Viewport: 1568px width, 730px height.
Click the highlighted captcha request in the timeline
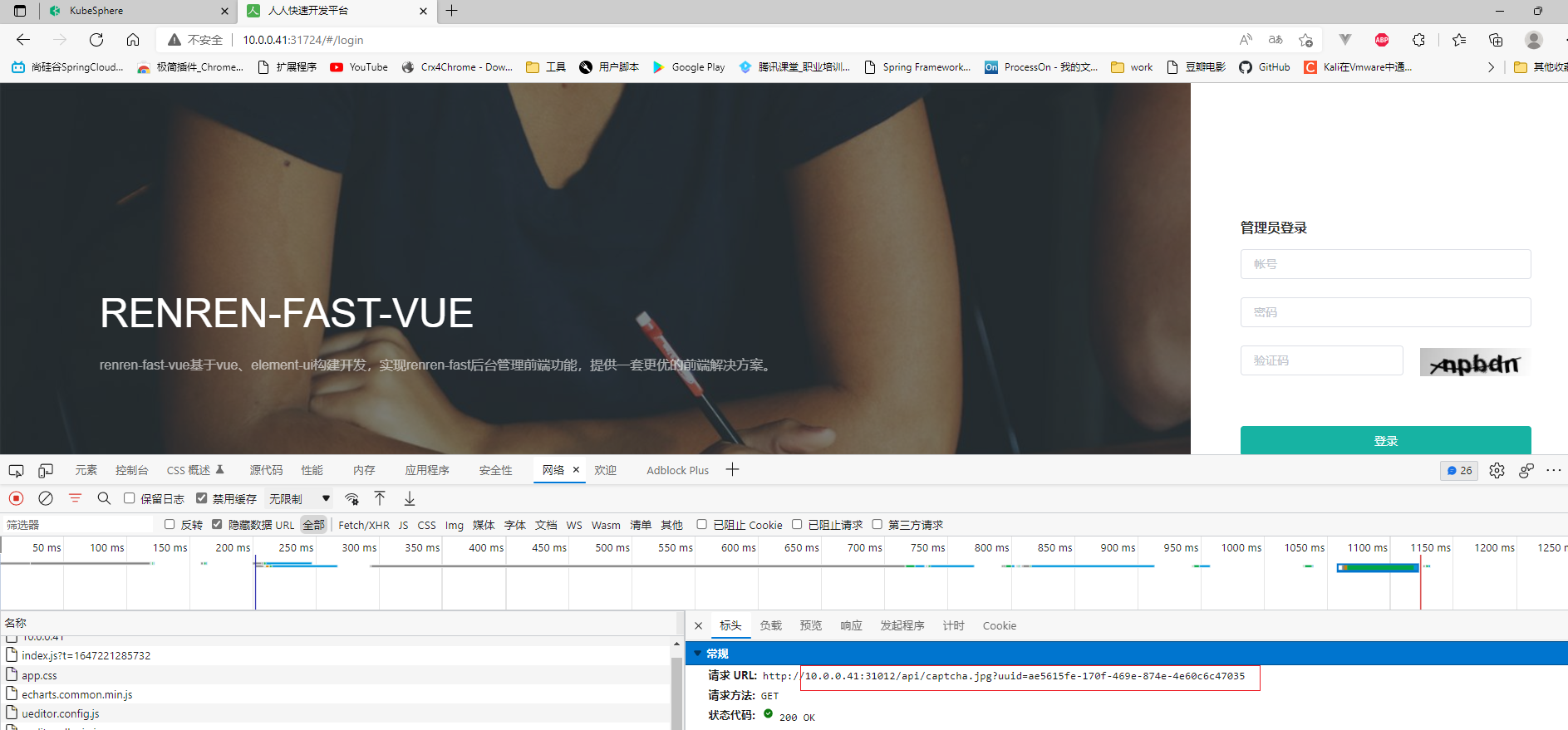tap(1378, 567)
